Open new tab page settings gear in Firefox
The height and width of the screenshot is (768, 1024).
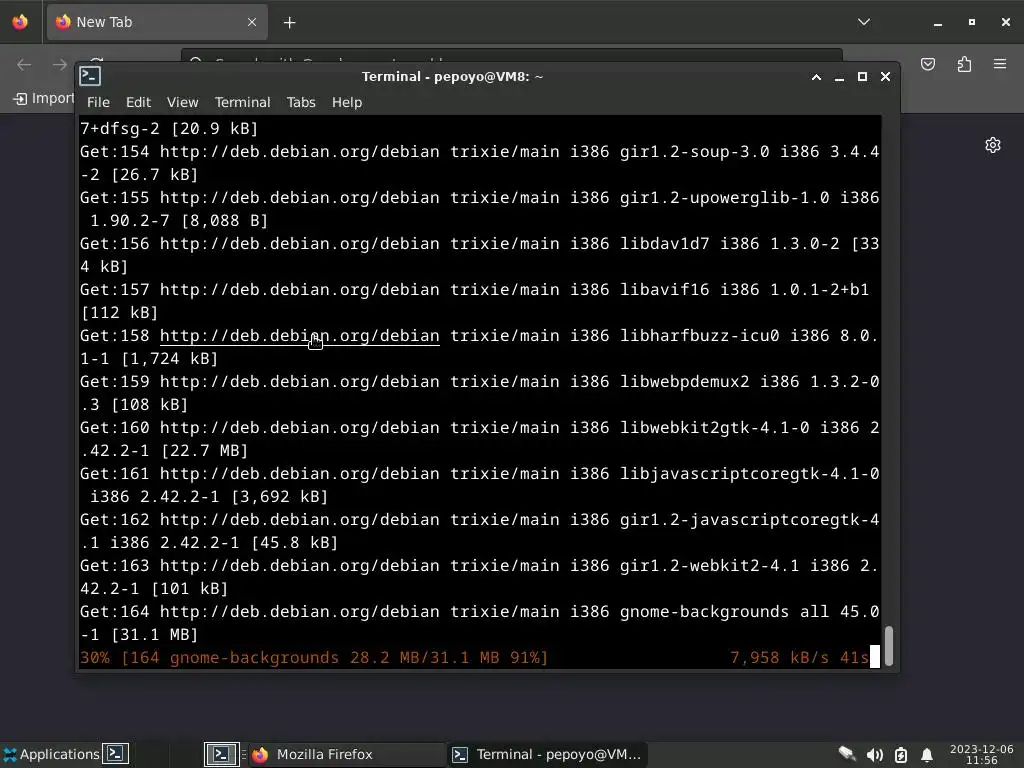(x=993, y=145)
